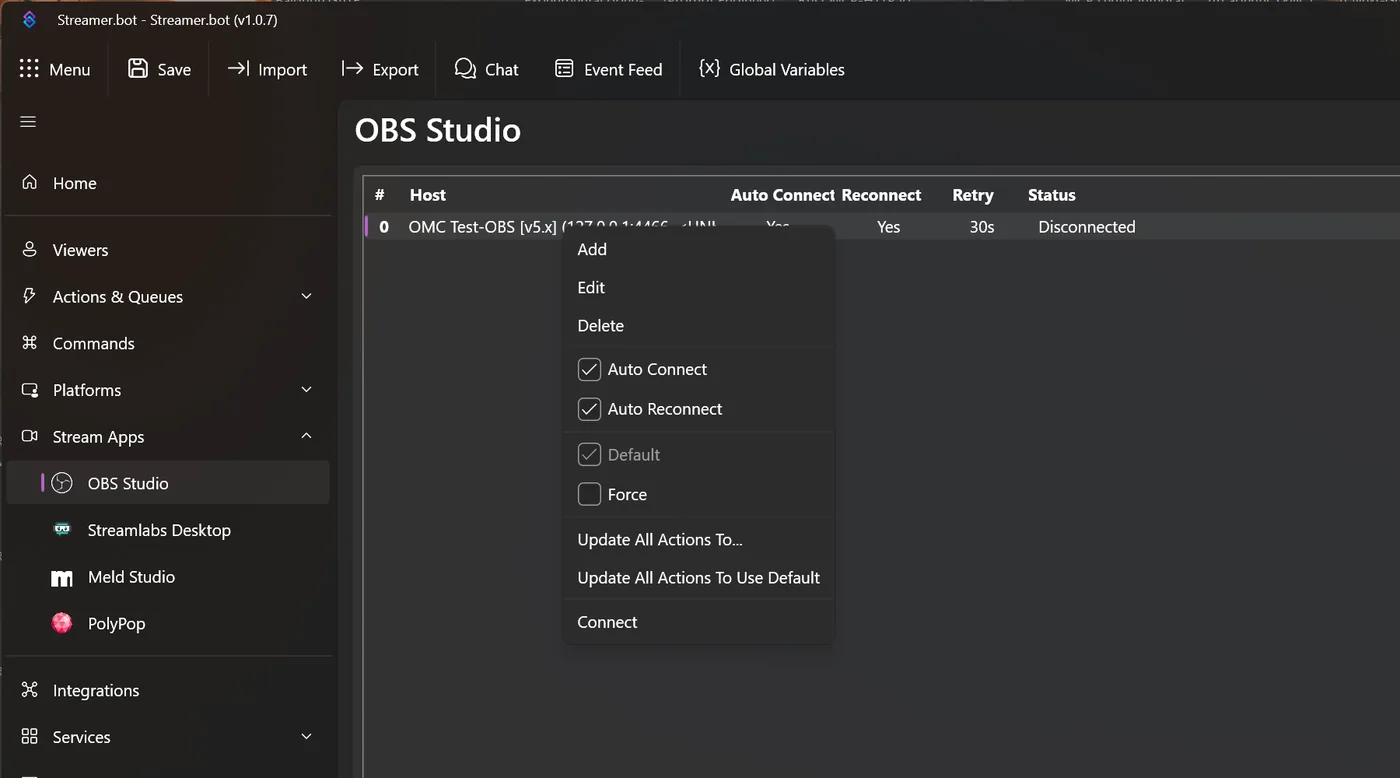
Task: Go to Meld Studio label
Action: 131,577
